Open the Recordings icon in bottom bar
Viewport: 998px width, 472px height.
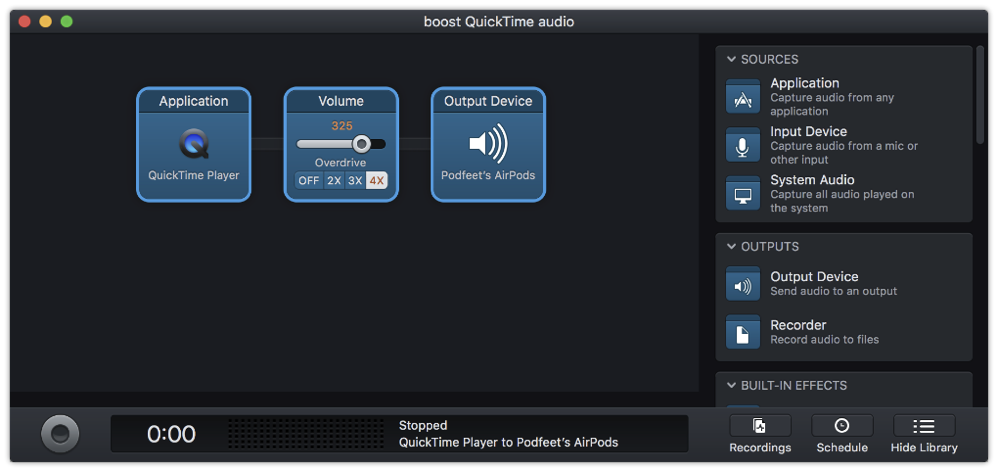click(x=760, y=426)
